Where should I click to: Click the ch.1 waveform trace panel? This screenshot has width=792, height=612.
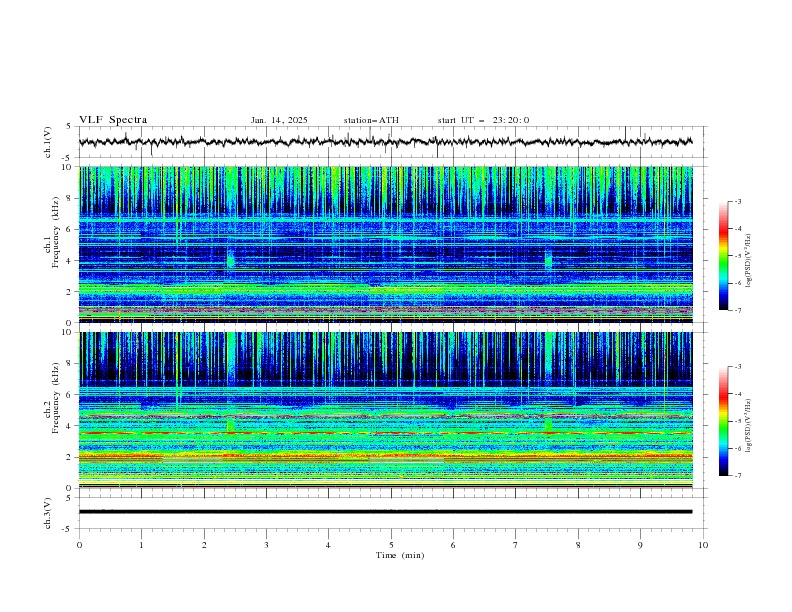tap(393, 142)
